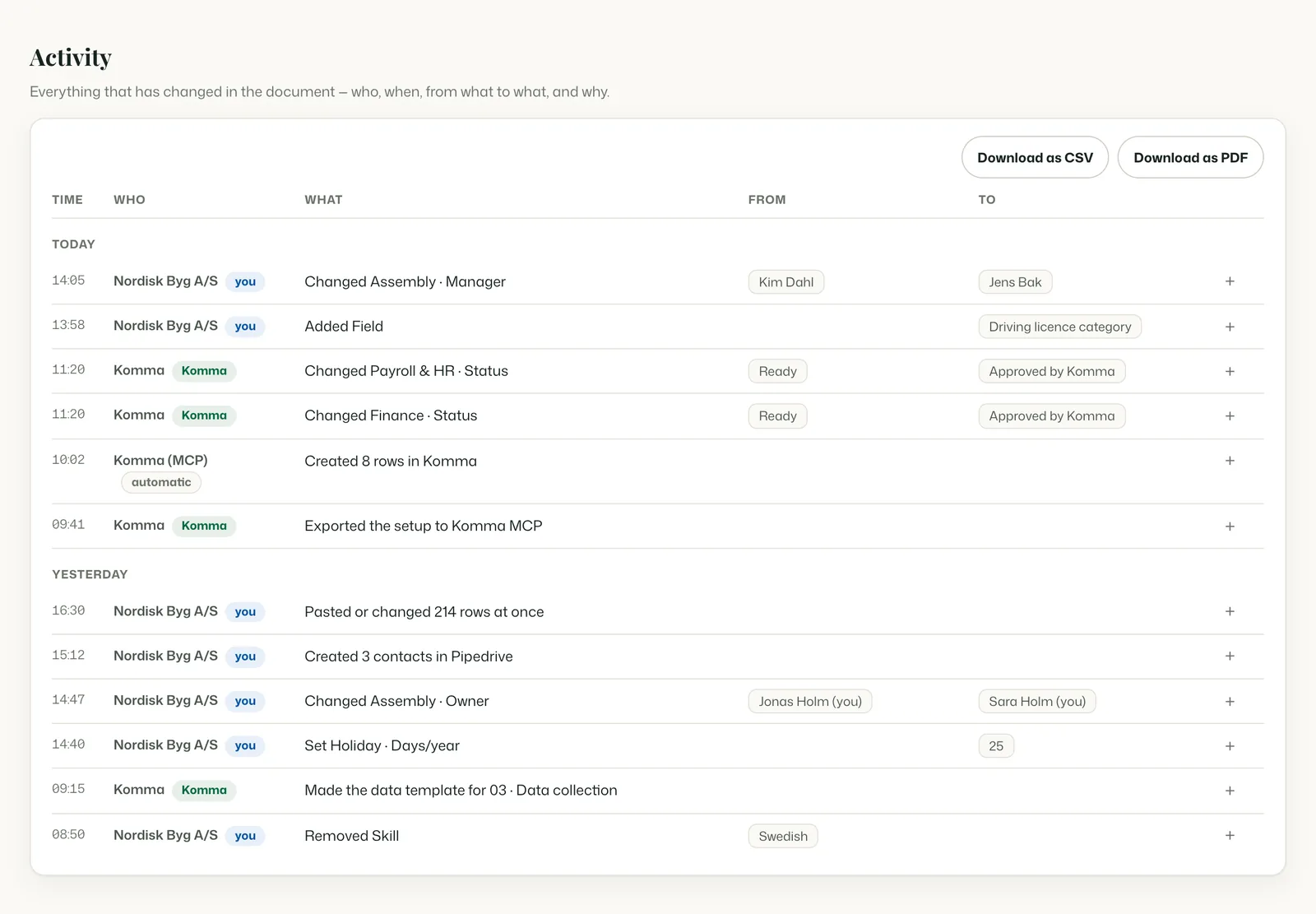The image size is (1316, 914).
Task: Click the YESTERDAY section label
Action: (90, 574)
